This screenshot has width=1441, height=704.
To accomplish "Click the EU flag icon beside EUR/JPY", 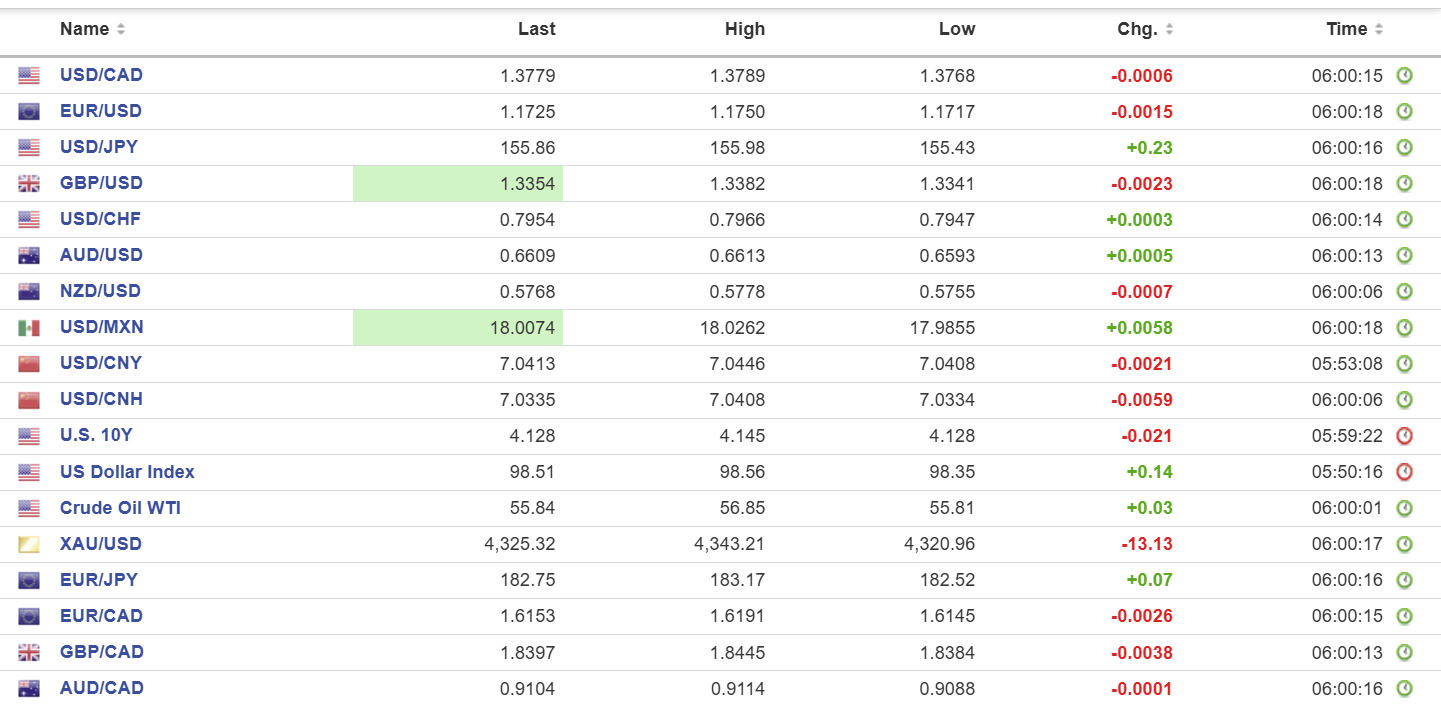I will [x=29, y=581].
